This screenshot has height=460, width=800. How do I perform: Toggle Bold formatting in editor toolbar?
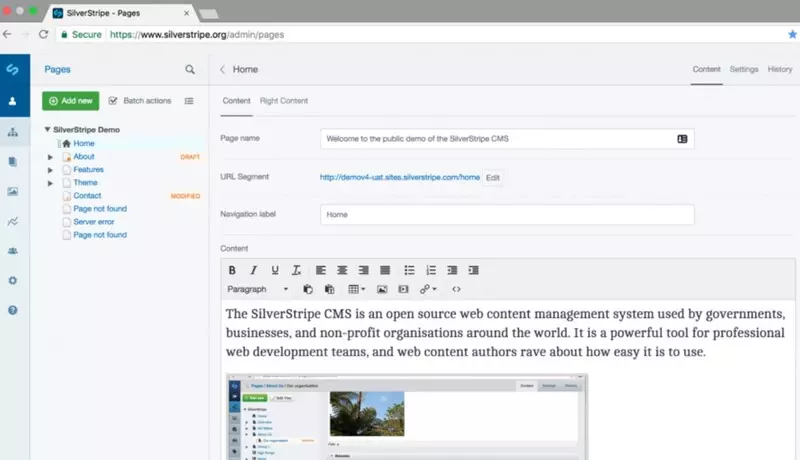[232, 270]
